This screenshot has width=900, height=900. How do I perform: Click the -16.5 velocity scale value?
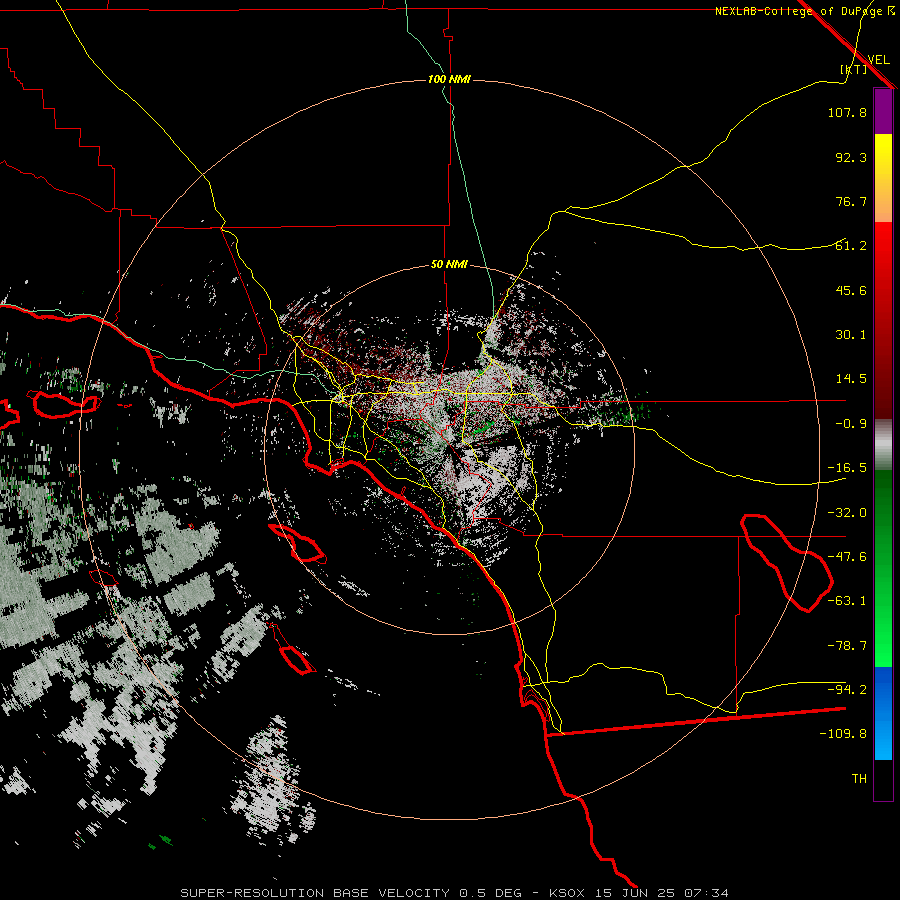[847, 468]
